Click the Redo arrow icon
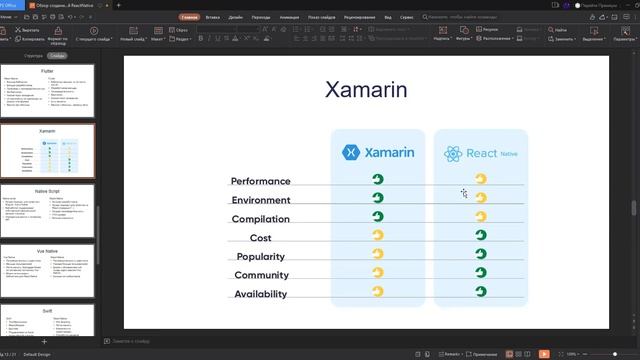 (82, 17)
